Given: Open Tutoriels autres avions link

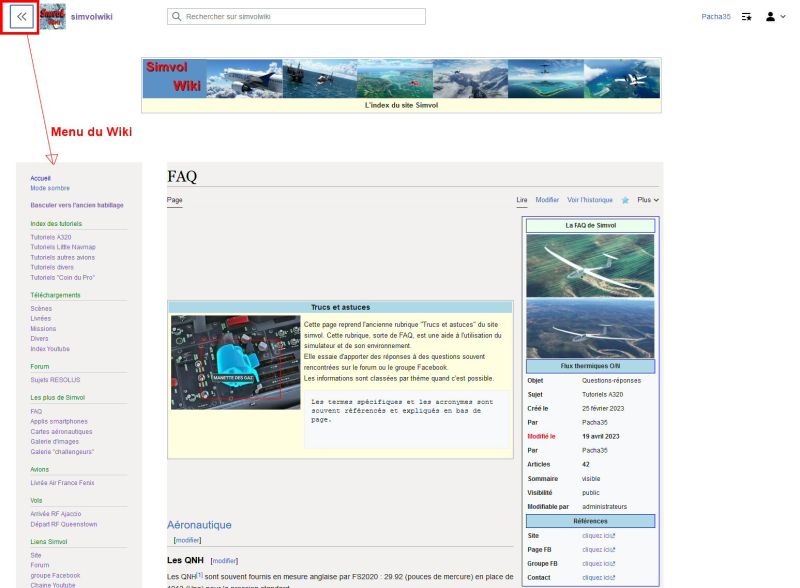Looking at the screenshot, I should pos(63,257).
